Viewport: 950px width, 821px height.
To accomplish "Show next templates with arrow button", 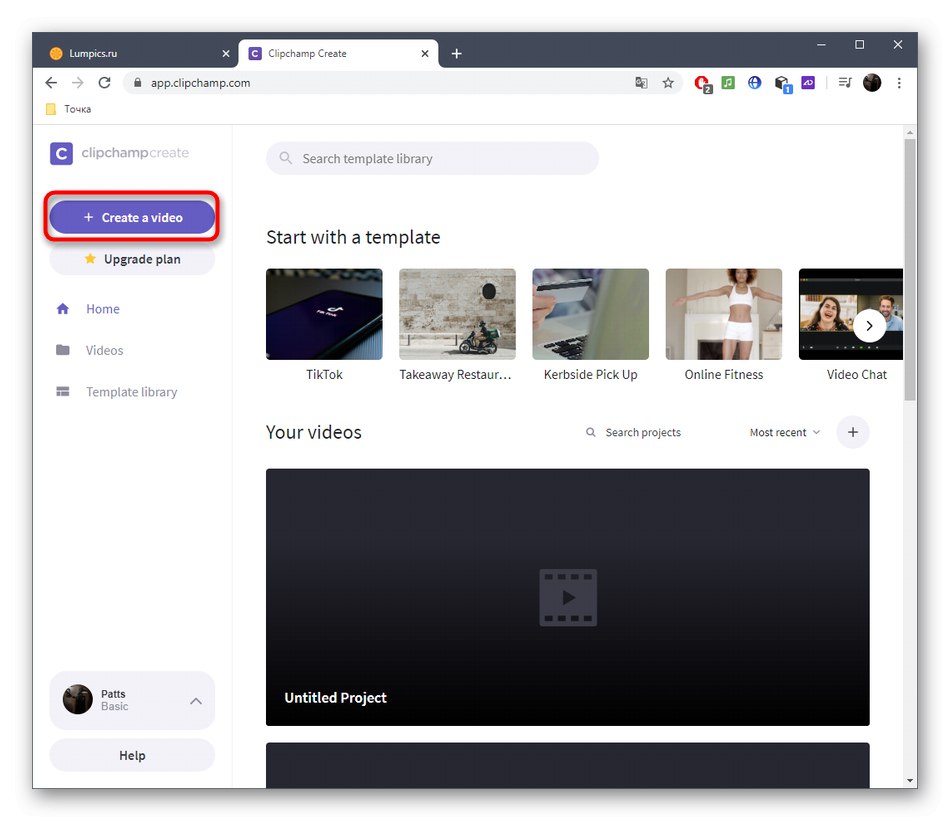I will pyautogui.click(x=869, y=326).
